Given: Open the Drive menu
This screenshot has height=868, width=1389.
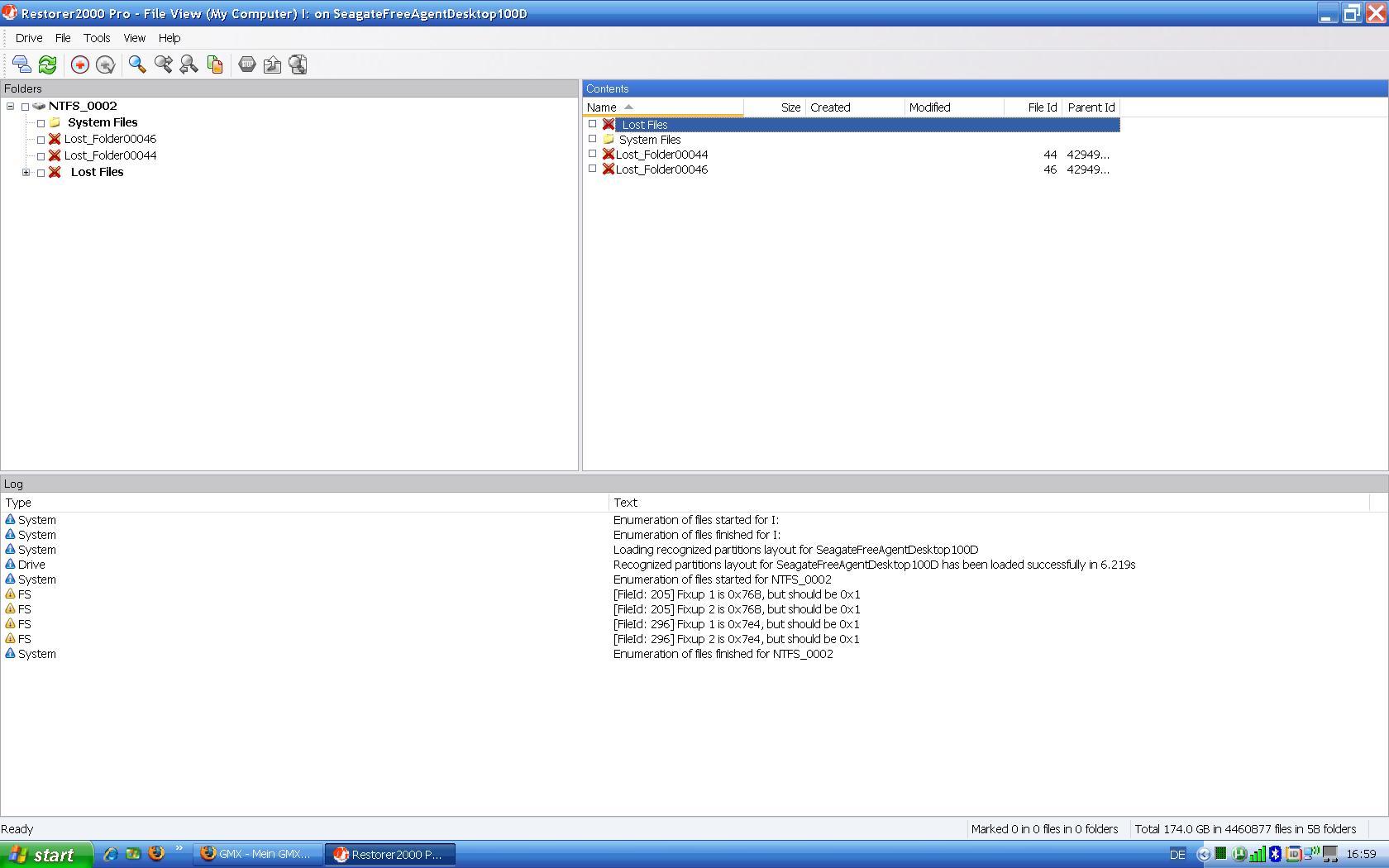Looking at the screenshot, I should coord(29,38).
